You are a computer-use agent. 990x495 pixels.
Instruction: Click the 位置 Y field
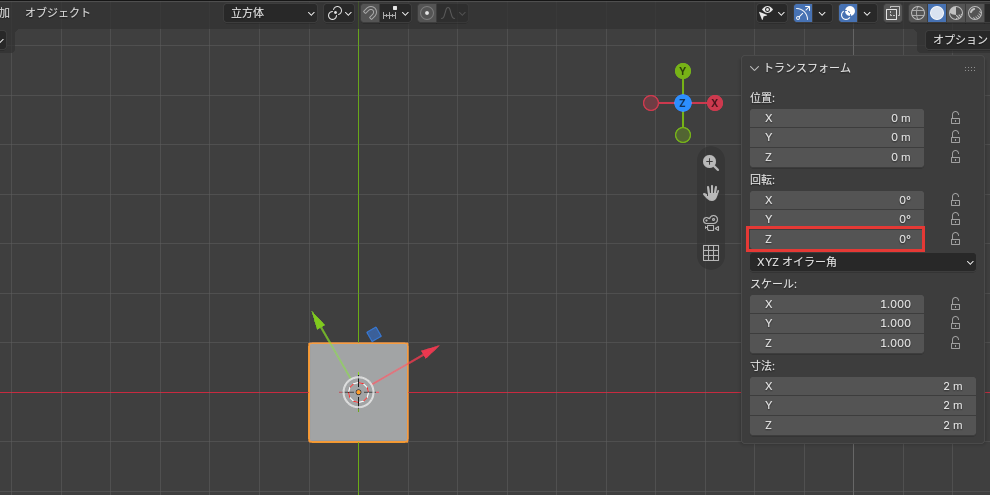(837, 137)
